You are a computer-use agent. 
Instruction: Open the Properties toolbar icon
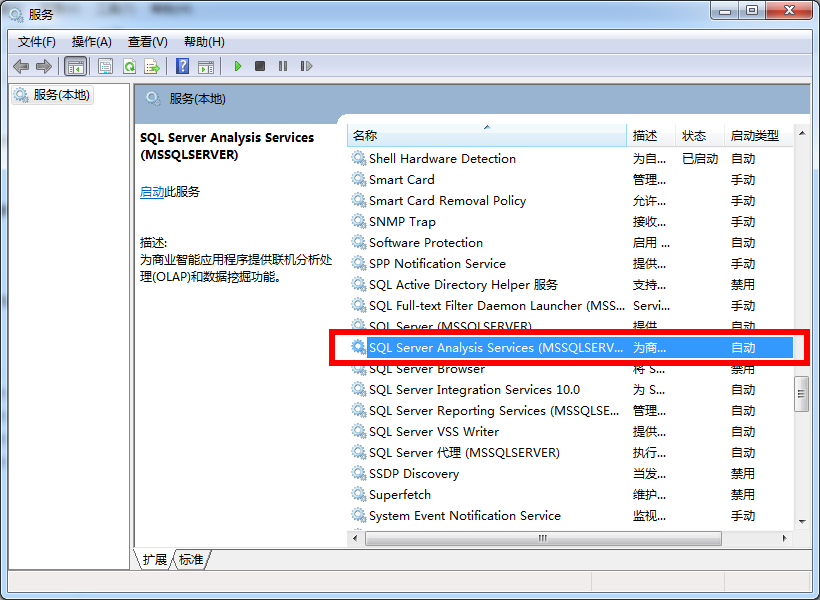click(106, 66)
